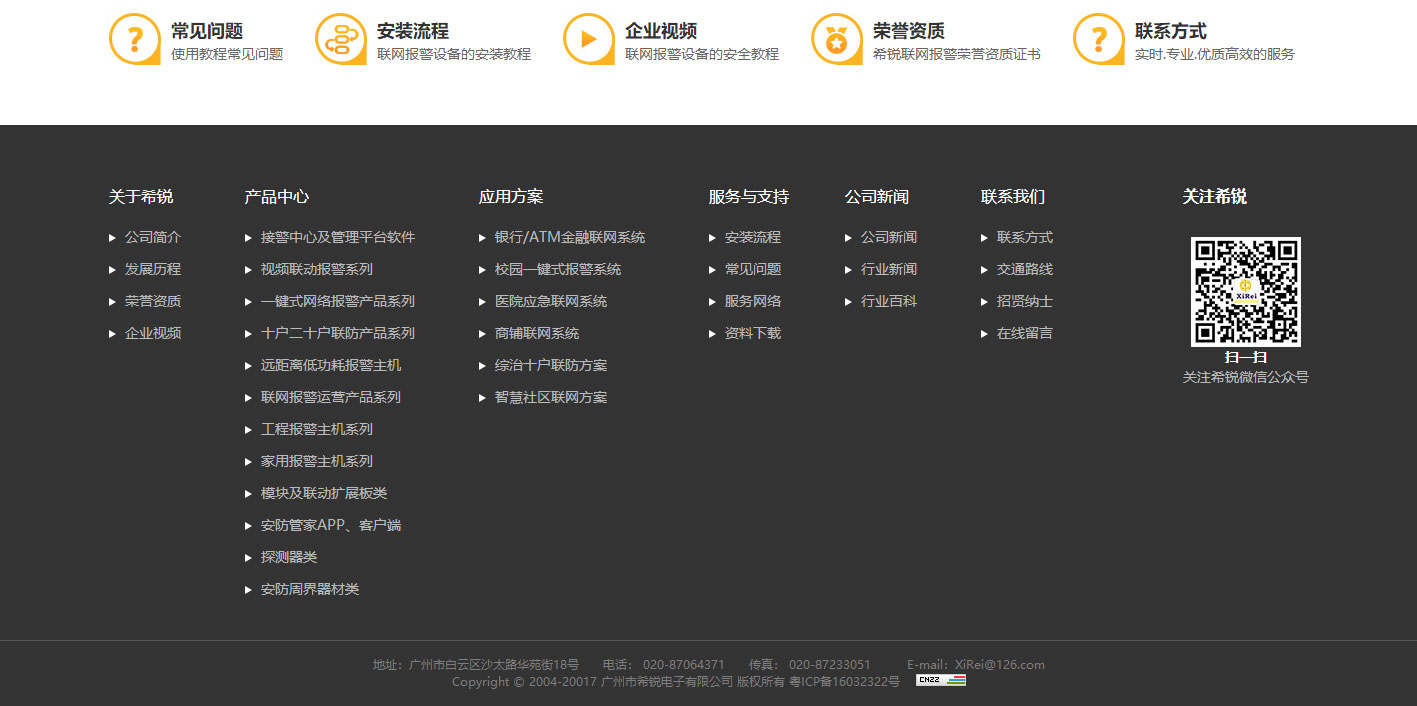The image size is (1417, 706).
Task: Click the 荣誉资质 medal icon
Action: click(x=836, y=39)
